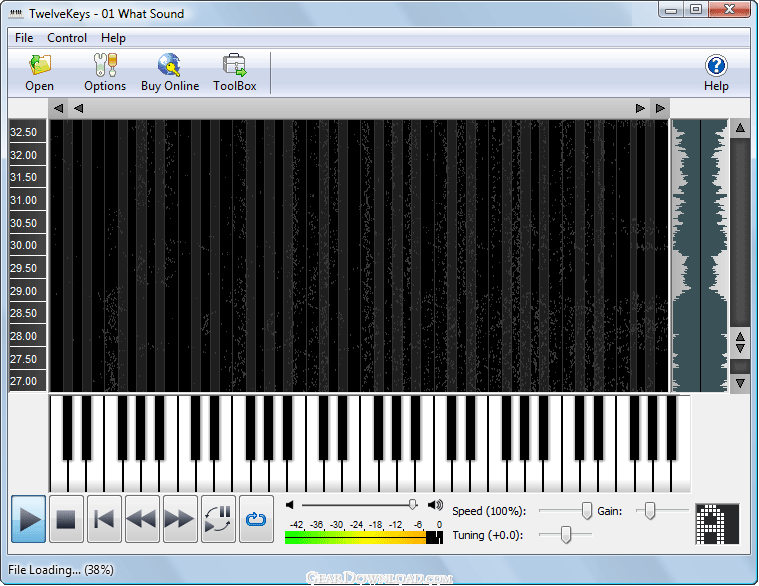Click the vertical scrollbar bottom down arrow

point(740,383)
